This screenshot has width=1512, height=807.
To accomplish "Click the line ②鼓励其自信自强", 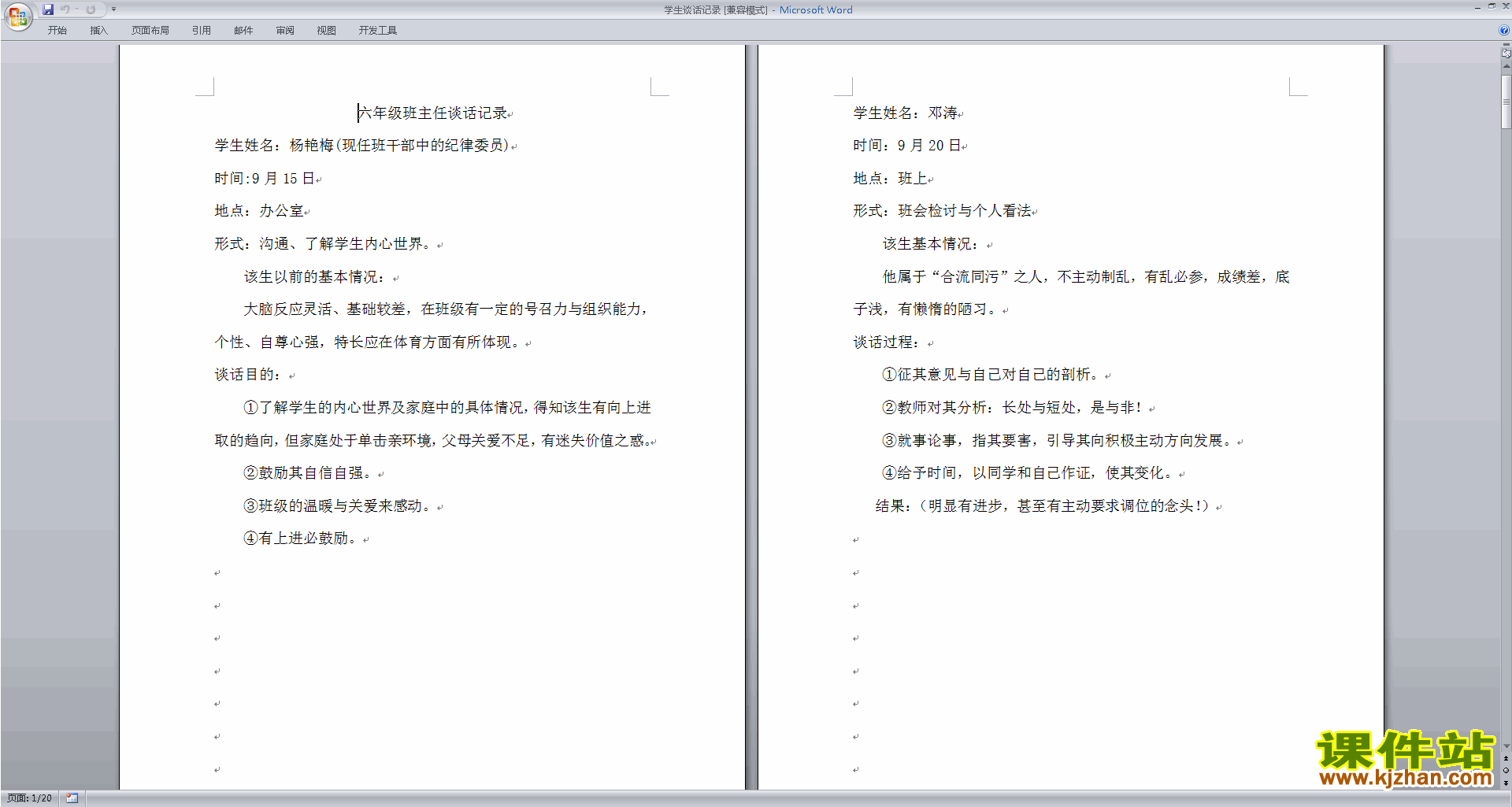I will (x=308, y=473).
